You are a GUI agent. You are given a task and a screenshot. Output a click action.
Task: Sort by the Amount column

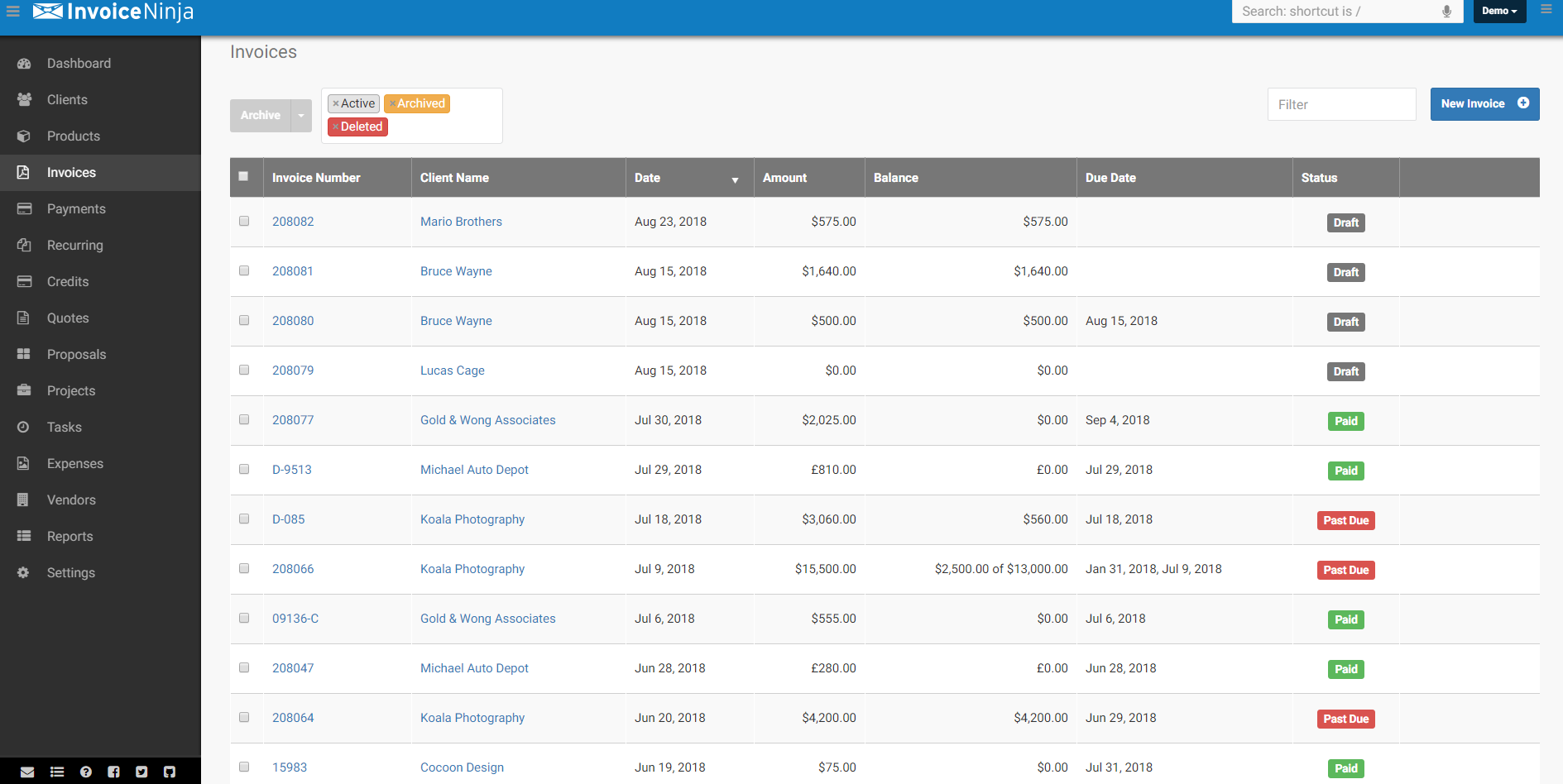tap(809, 178)
